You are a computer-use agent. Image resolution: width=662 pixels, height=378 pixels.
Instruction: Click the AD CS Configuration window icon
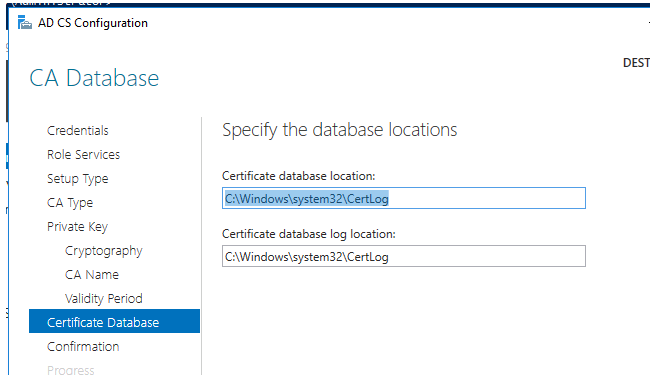[24, 22]
